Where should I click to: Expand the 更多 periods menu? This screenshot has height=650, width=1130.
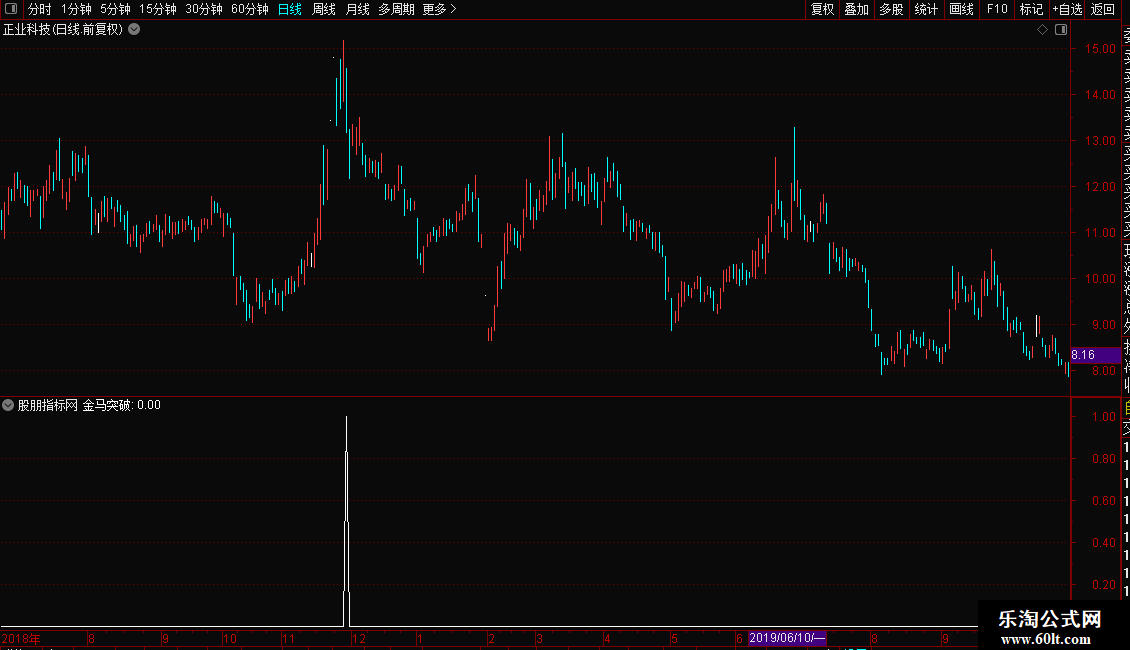point(440,9)
